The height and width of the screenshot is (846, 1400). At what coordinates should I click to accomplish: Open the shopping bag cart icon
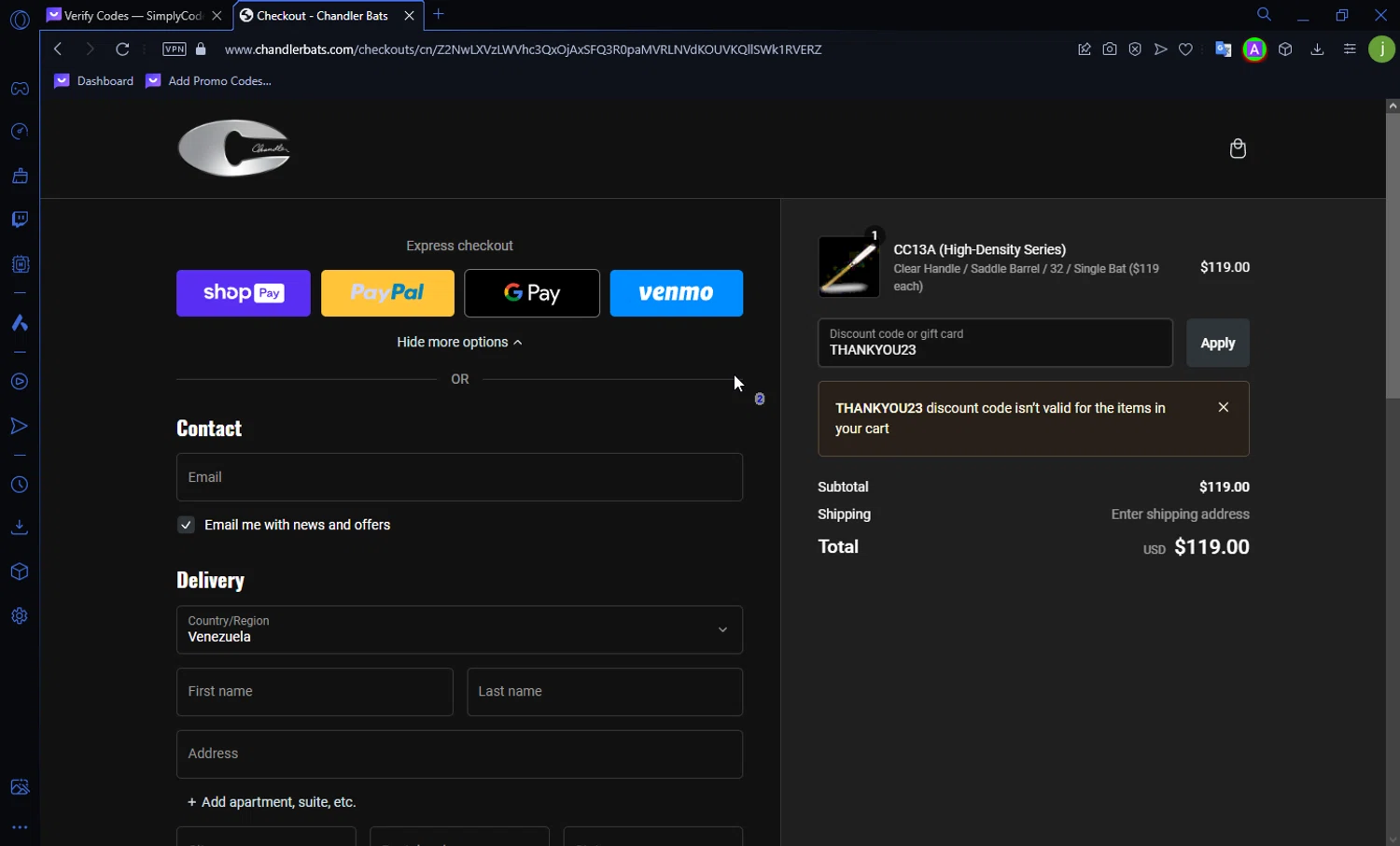tap(1238, 148)
